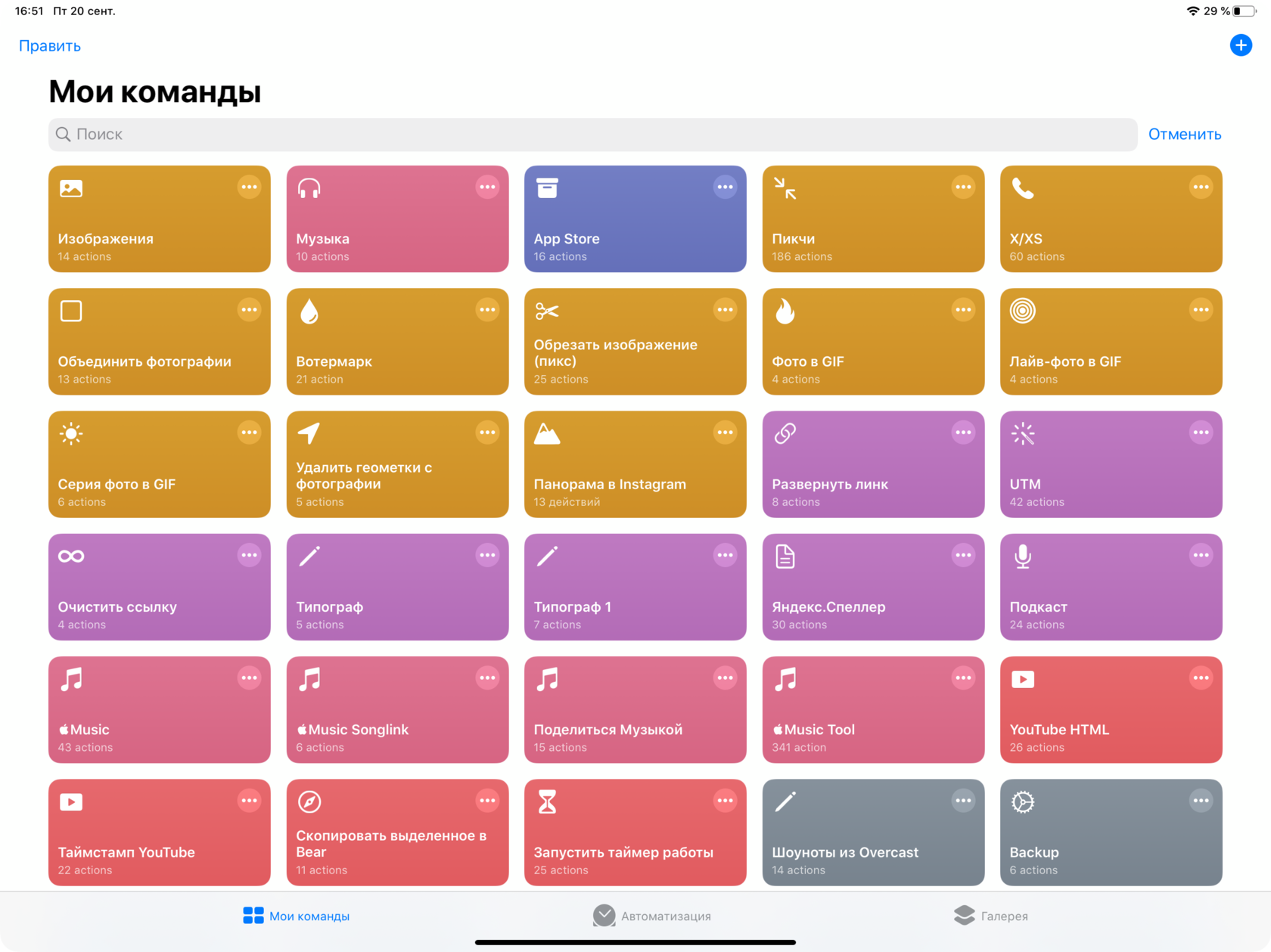Open options for Шоуноты из Overcast
Image resolution: width=1271 pixels, height=952 pixels.
[x=963, y=800]
